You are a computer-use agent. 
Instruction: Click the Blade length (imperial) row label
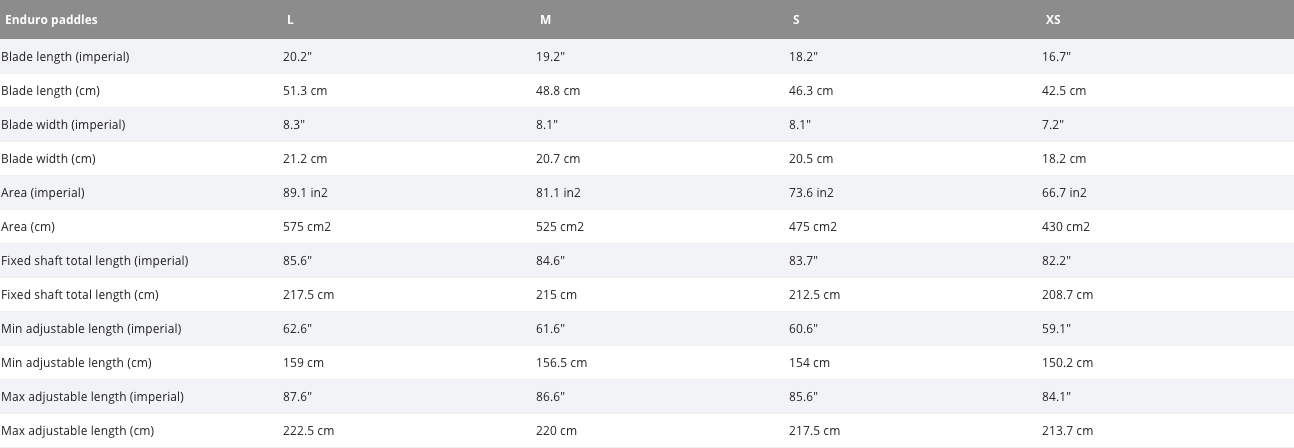tap(65, 57)
